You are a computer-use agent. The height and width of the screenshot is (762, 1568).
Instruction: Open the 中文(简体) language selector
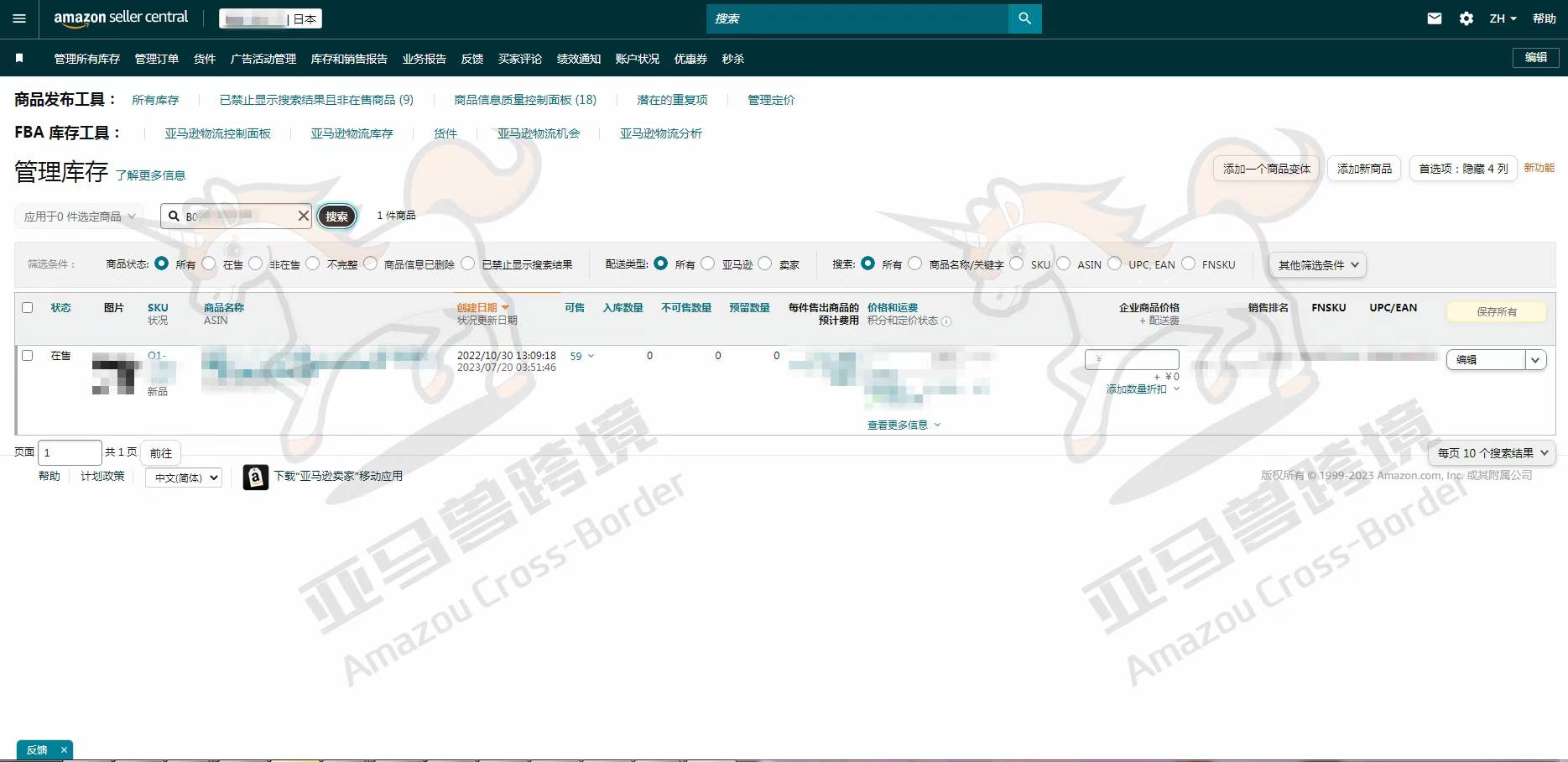(184, 478)
